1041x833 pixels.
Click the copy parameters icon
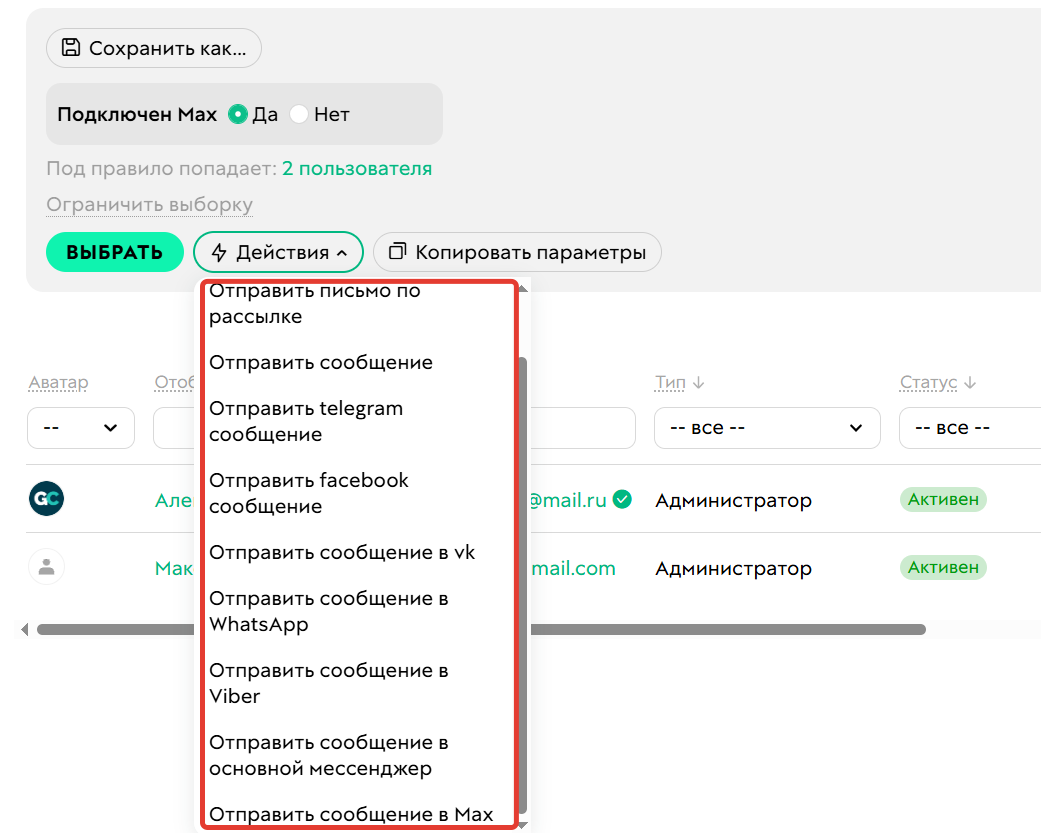pos(398,252)
